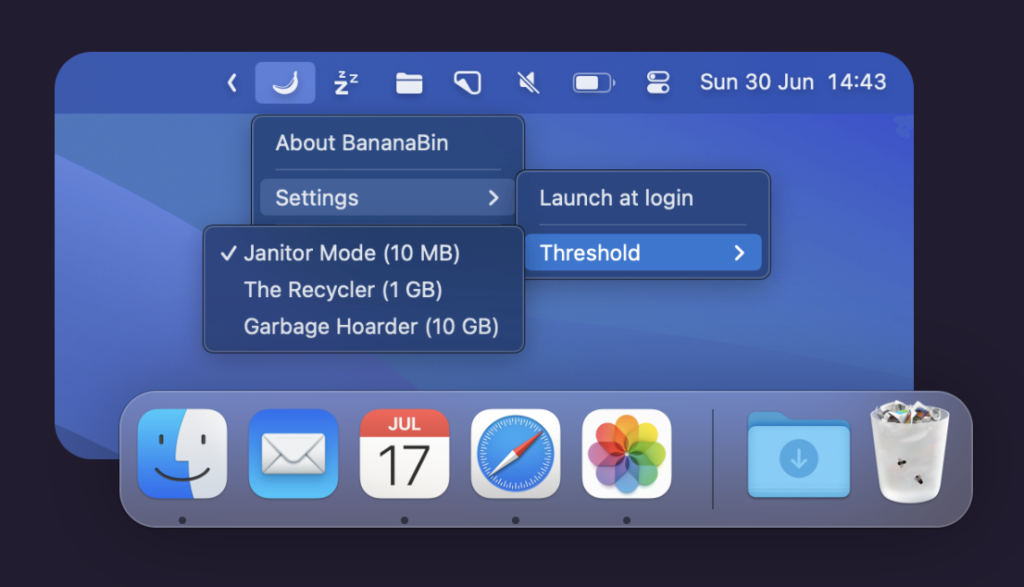The width and height of the screenshot is (1024, 587).
Task: Open the Downloads folder stack in Dock
Action: 798,456
